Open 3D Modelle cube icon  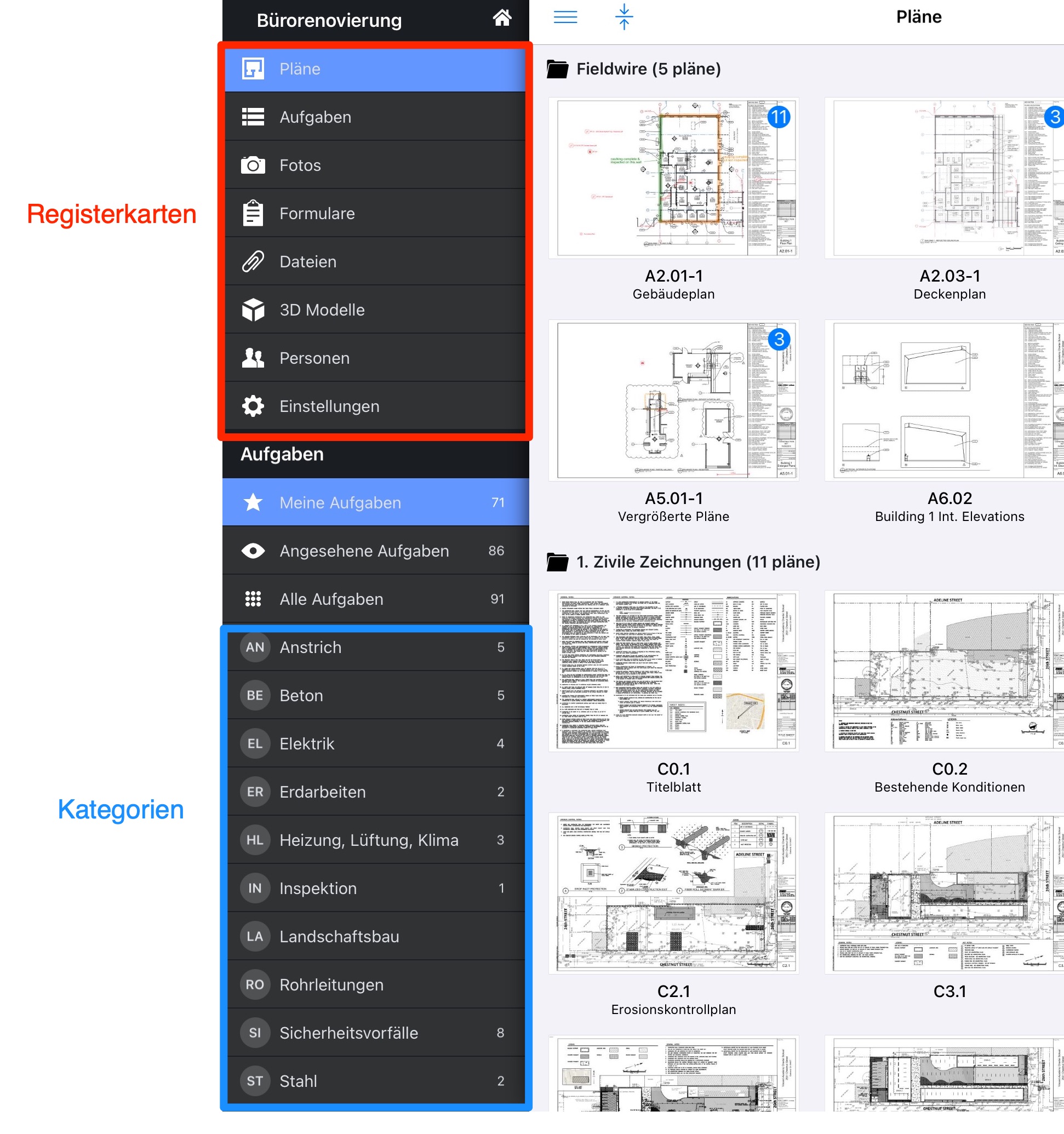[253, 310]
